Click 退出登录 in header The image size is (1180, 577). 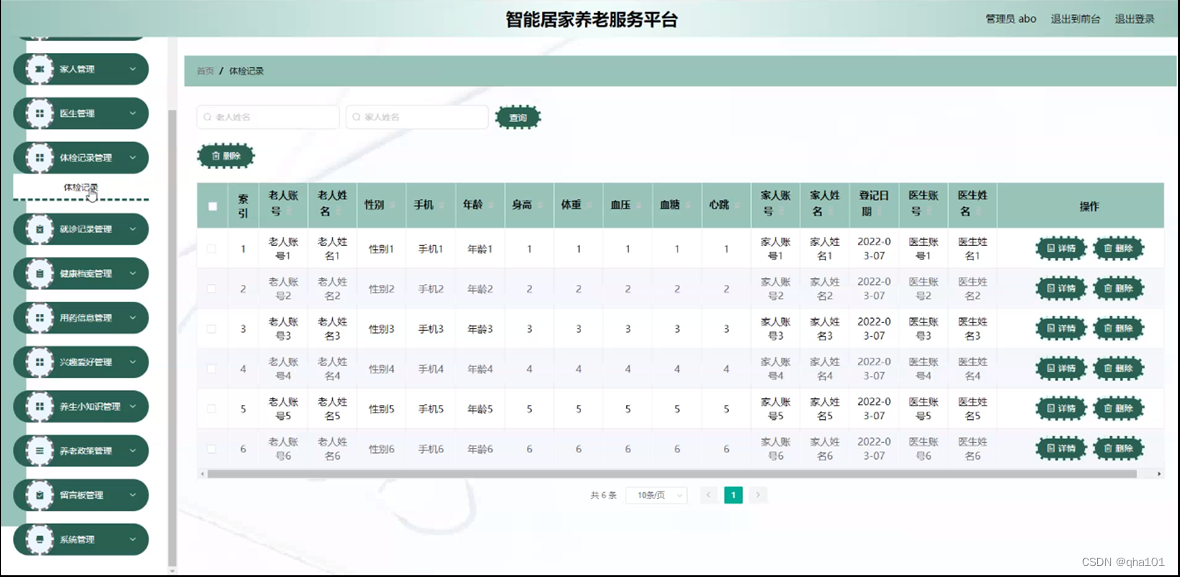click(1134, 20)
